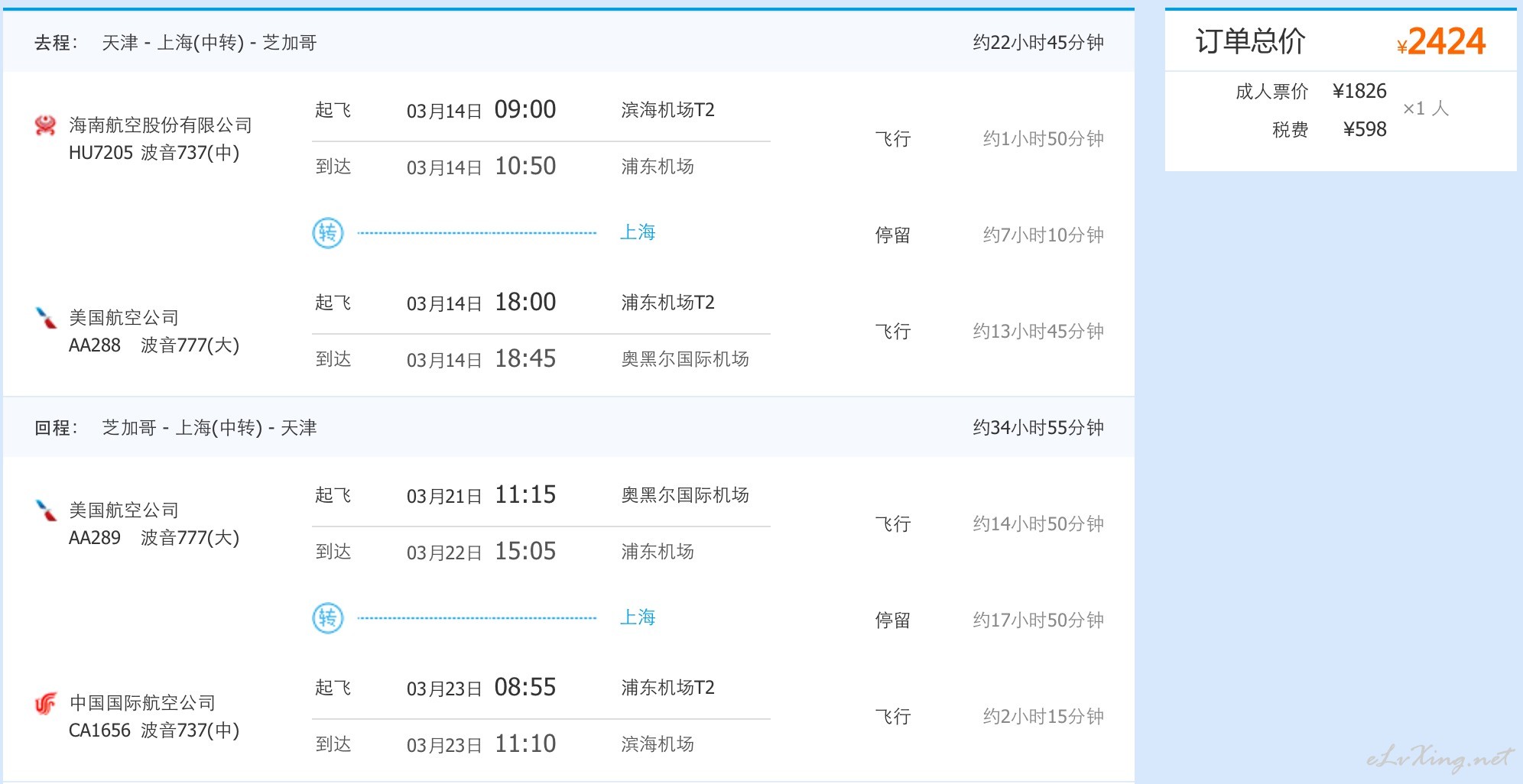
Task: Click the 去程 outbound route header
Action: 176,43
